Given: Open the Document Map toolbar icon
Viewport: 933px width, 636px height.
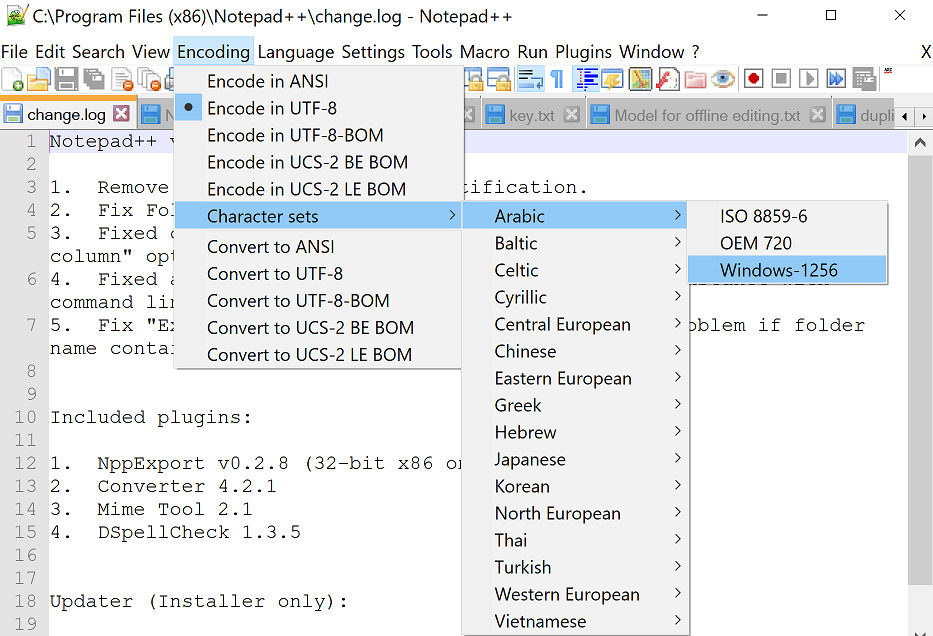Looking at the screenshot, I should [x=641, y=79].
